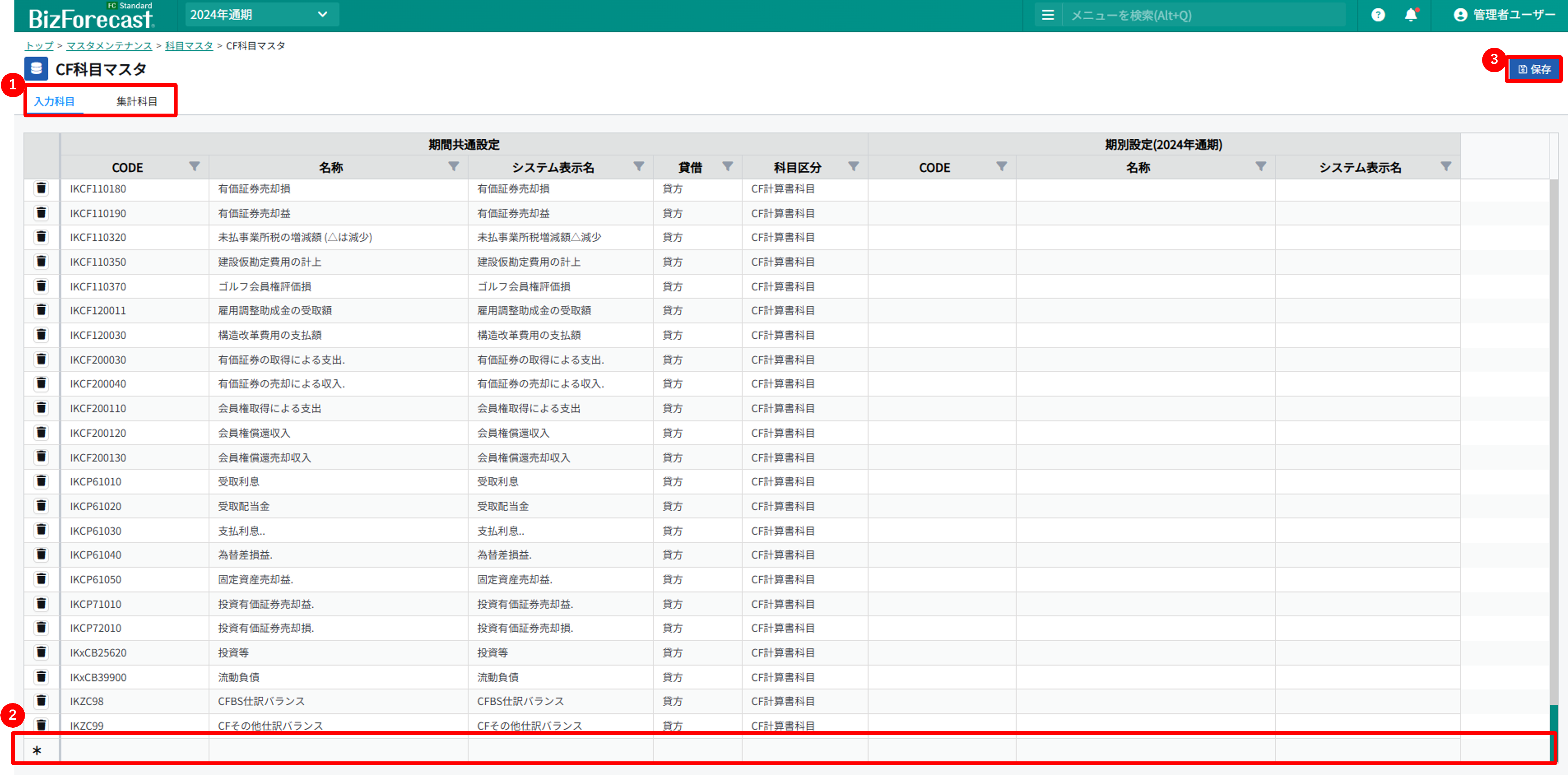Screen dimensions: 1568x775
Task: Open filter for 科目区分 column
Action: point(853,166)
